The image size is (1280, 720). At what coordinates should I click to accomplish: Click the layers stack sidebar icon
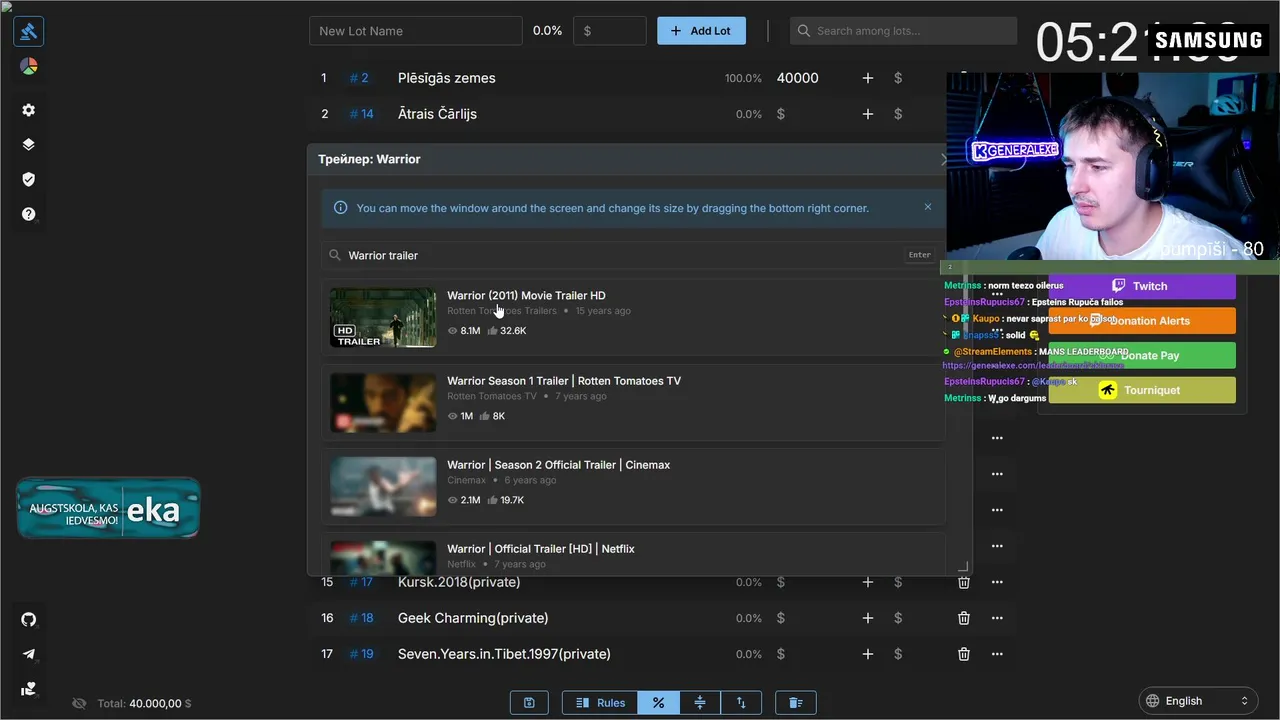pos(29,144)
